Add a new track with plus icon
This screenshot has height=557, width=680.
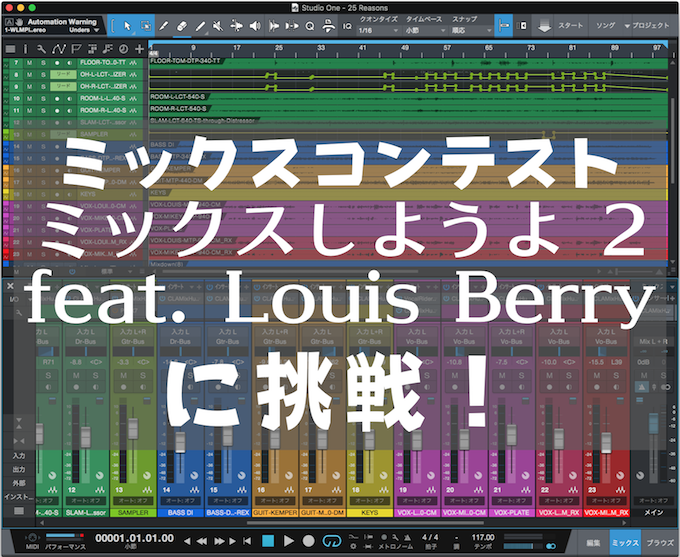[x=140, y=49]
